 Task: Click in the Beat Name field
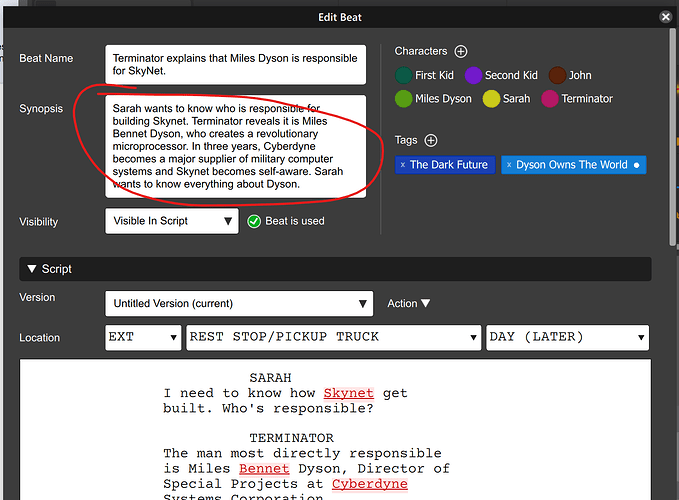click(235, 65)
